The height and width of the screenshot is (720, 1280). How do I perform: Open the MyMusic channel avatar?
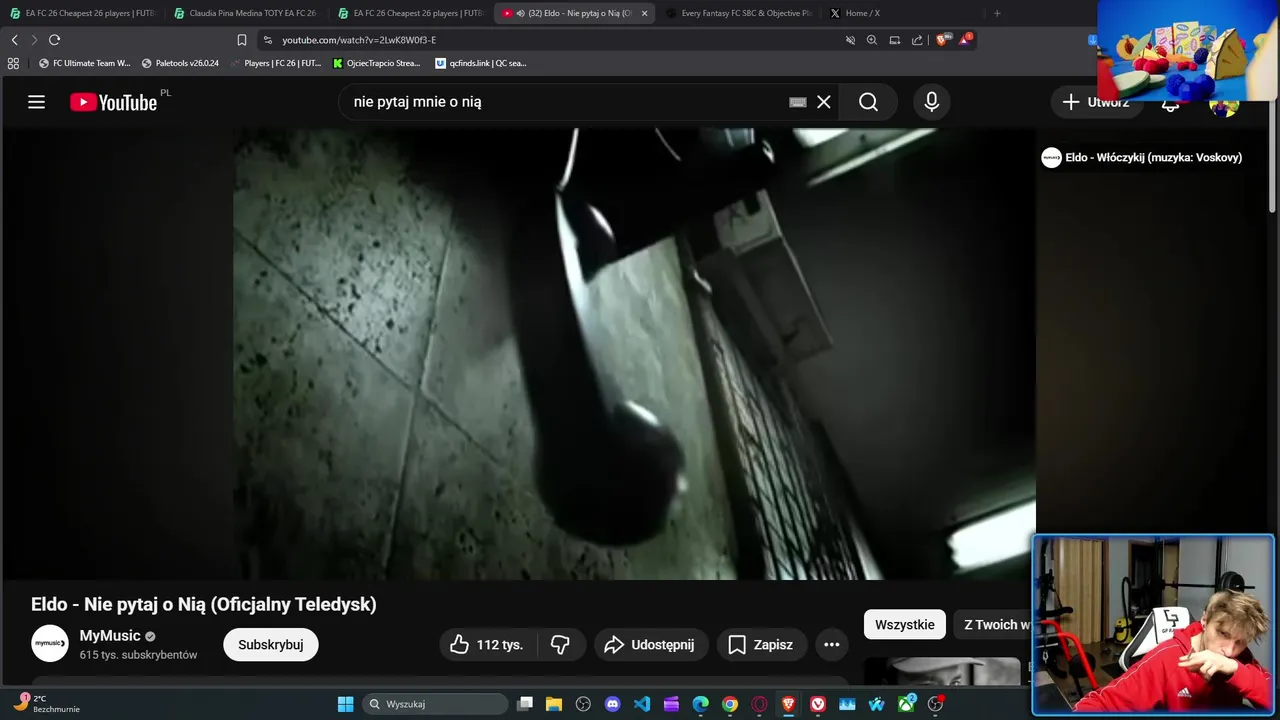[50, 644]
